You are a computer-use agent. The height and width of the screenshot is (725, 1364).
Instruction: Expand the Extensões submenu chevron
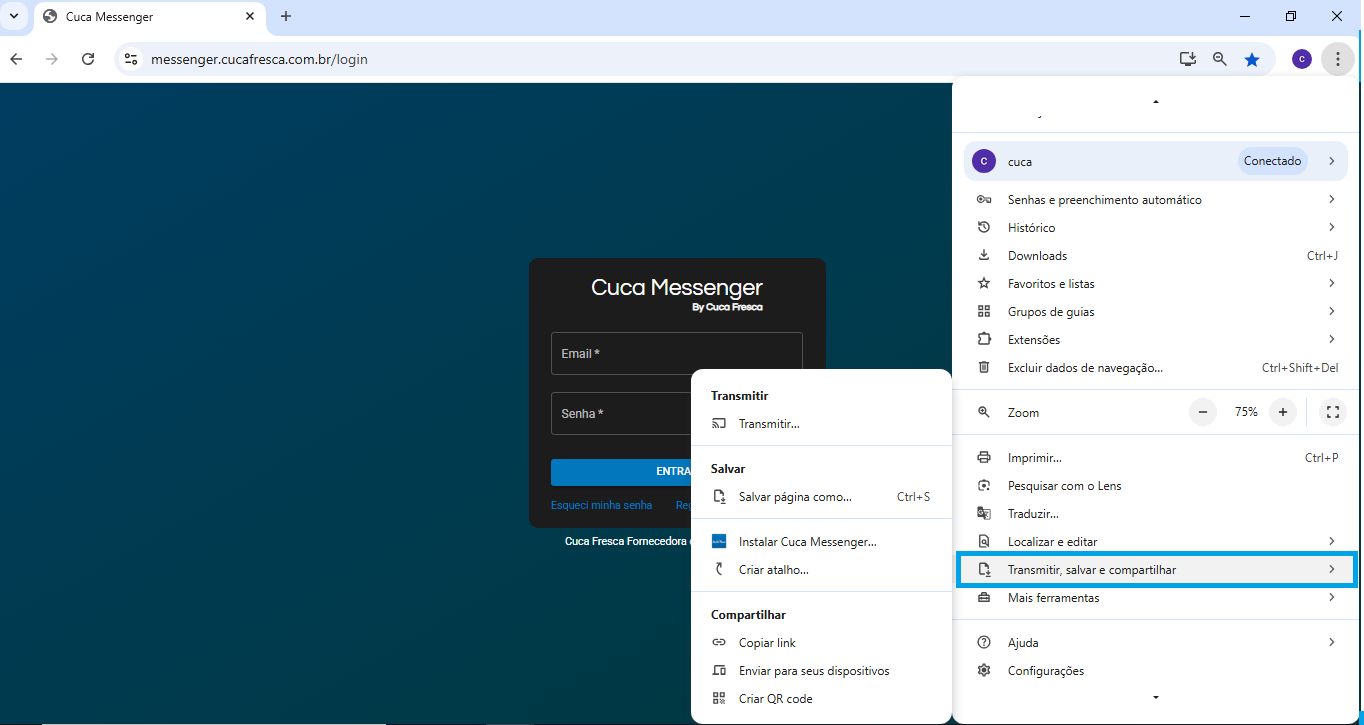1331,340
